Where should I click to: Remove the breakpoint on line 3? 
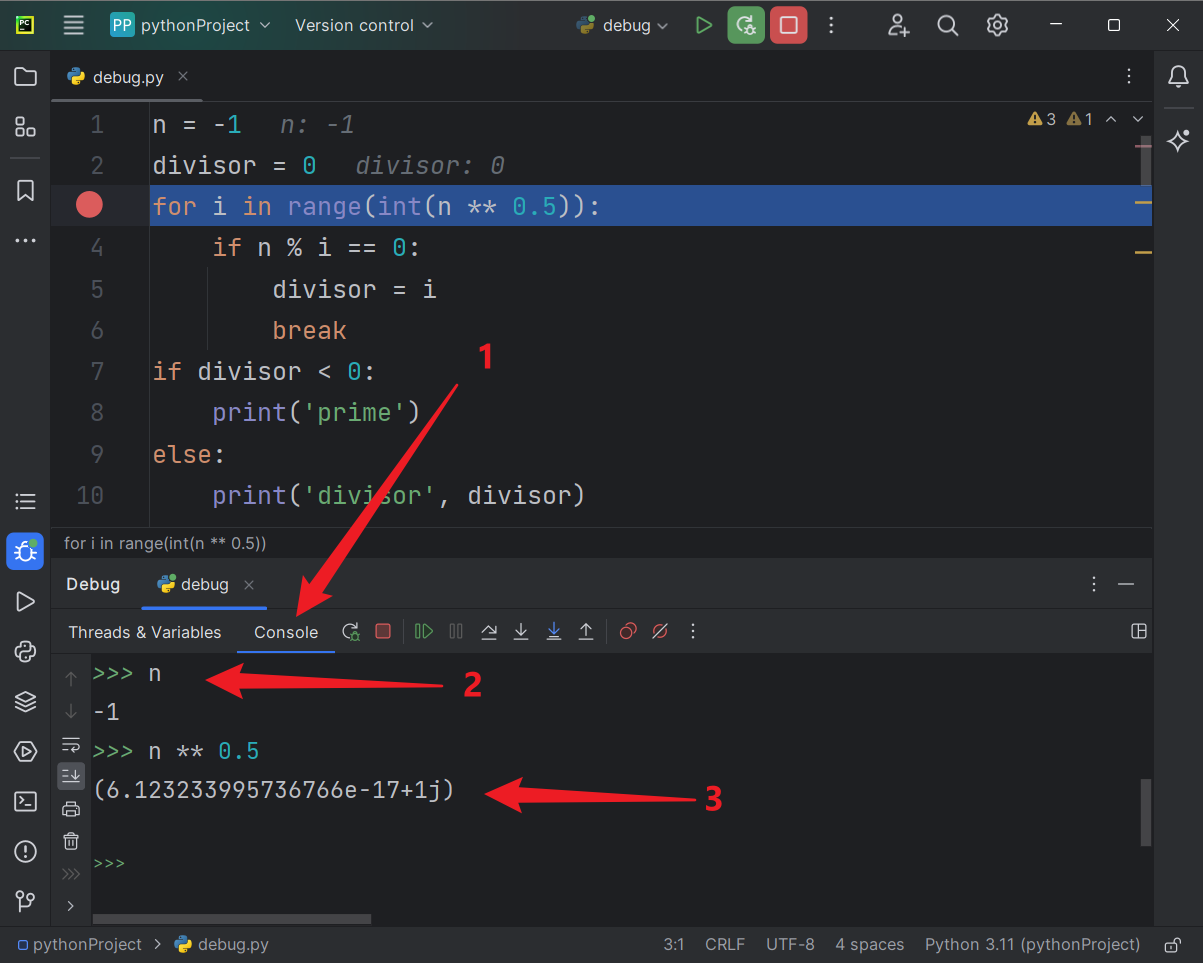pos(90,206)
